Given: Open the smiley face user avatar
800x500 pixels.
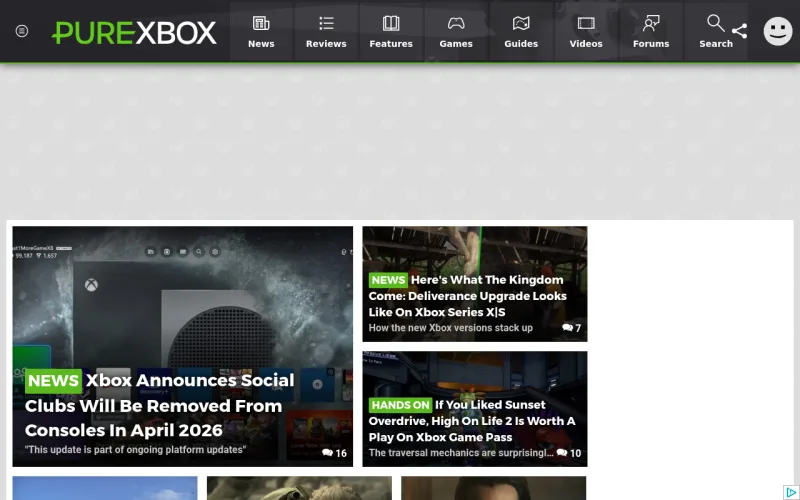Looking at the screenshot, I should (778, 31).
